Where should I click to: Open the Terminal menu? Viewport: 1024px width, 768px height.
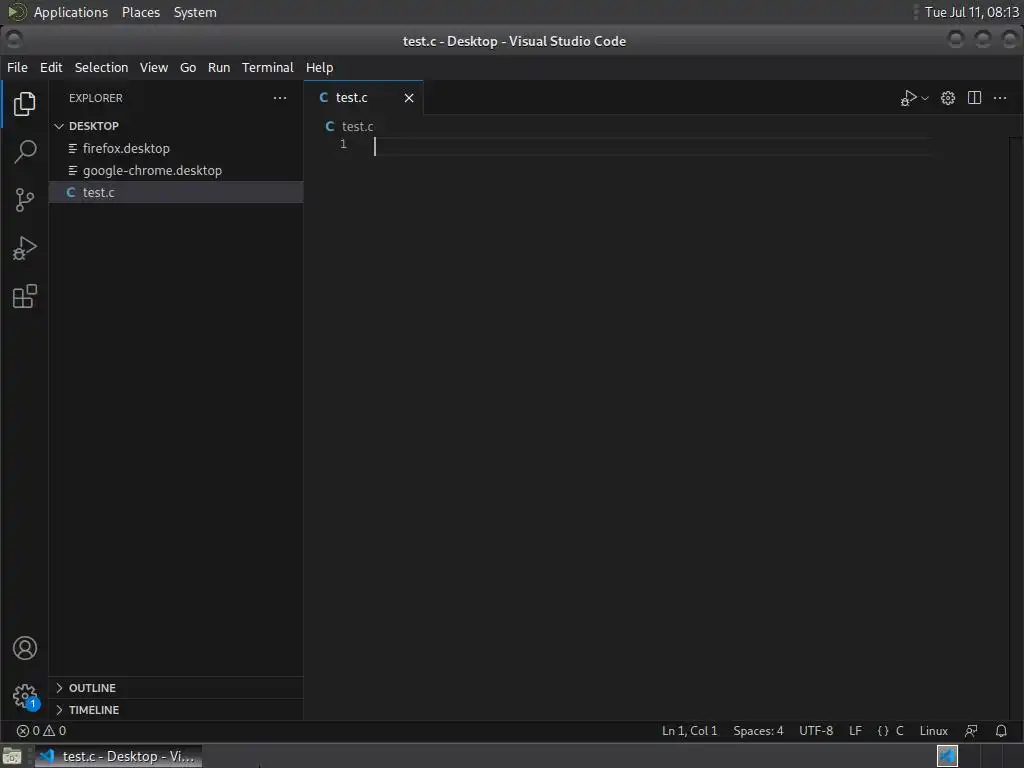(268, 67)
